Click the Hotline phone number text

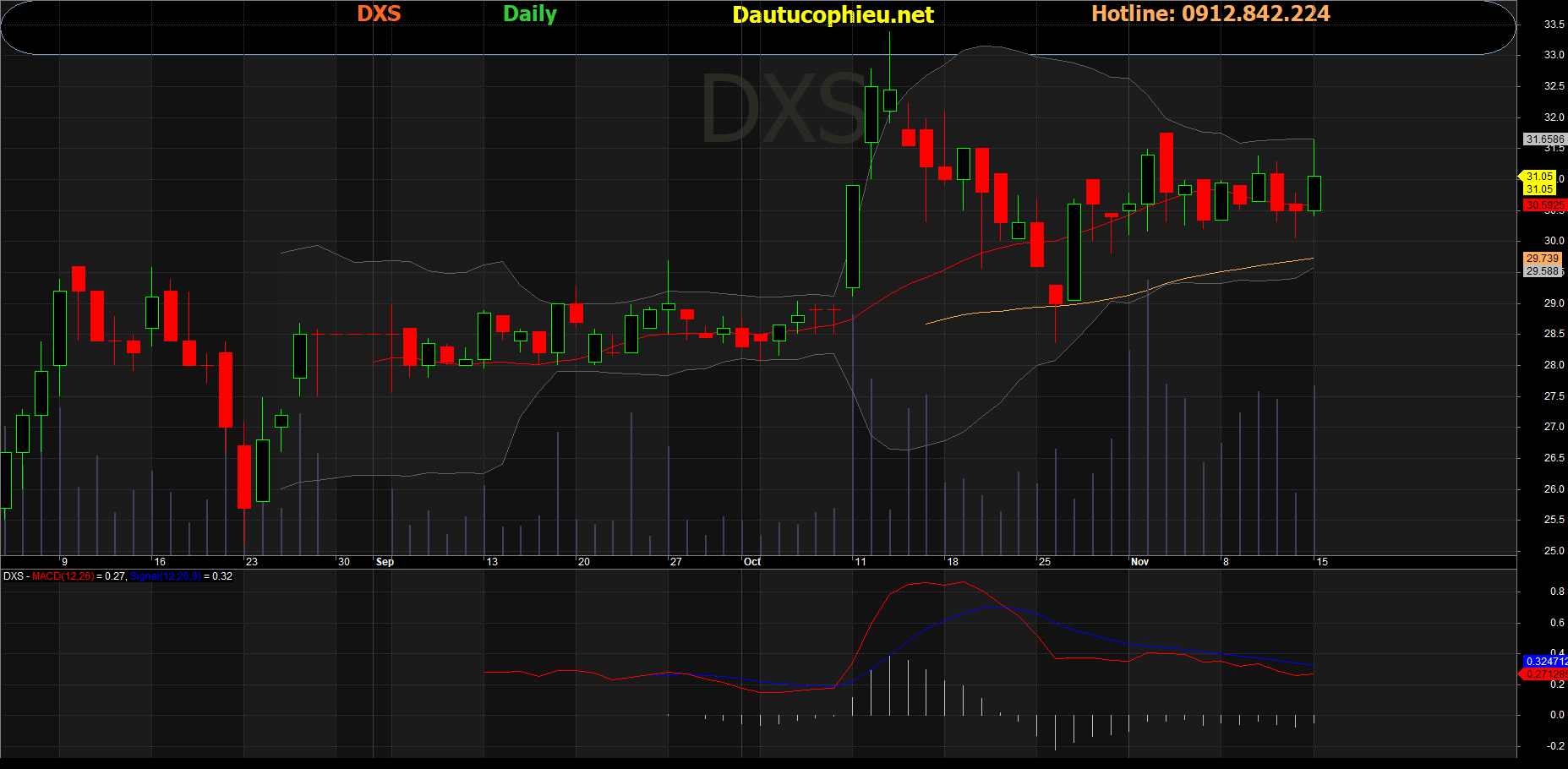coord(1210,14)
